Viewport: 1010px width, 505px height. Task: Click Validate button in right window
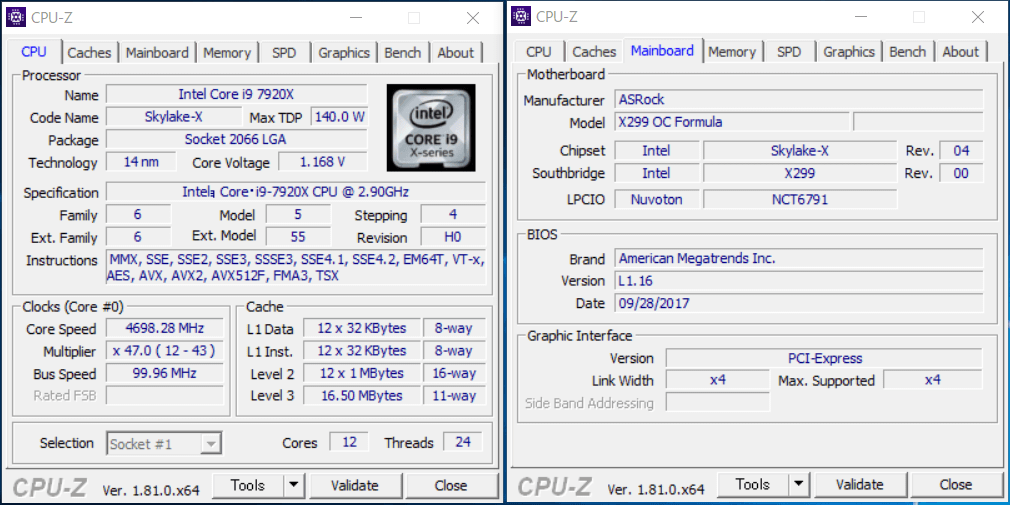coord(860,484)
